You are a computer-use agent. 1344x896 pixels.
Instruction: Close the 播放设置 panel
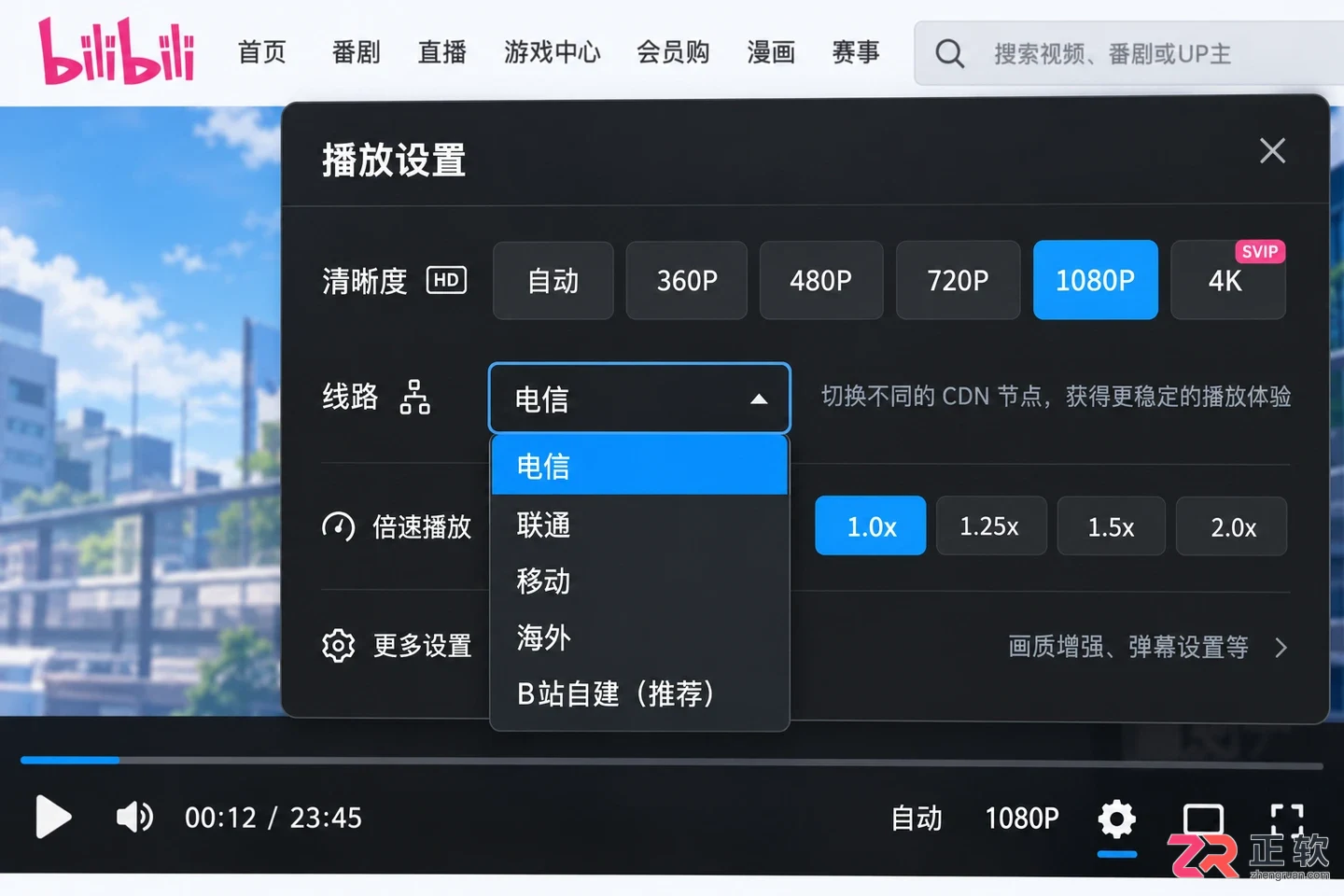(1272, 150)
